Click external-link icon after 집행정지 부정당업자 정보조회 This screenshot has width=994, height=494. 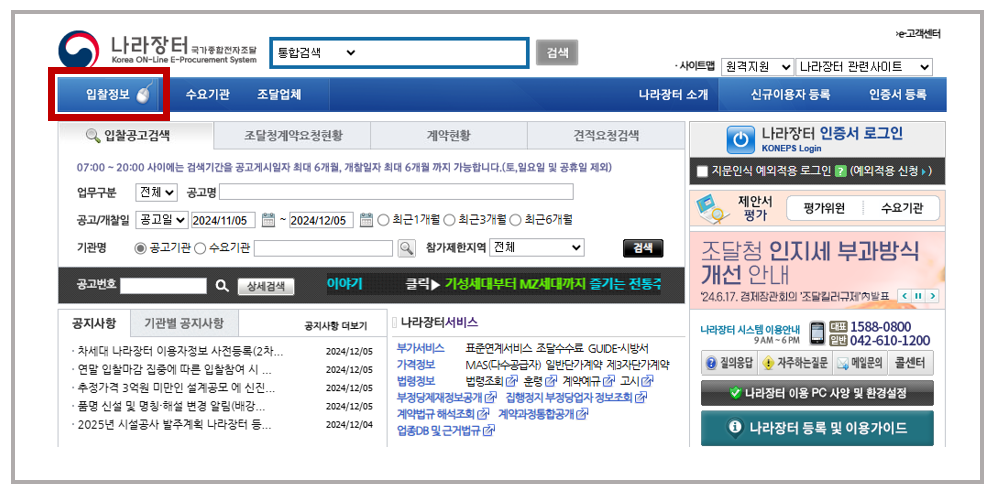[640, 398]
